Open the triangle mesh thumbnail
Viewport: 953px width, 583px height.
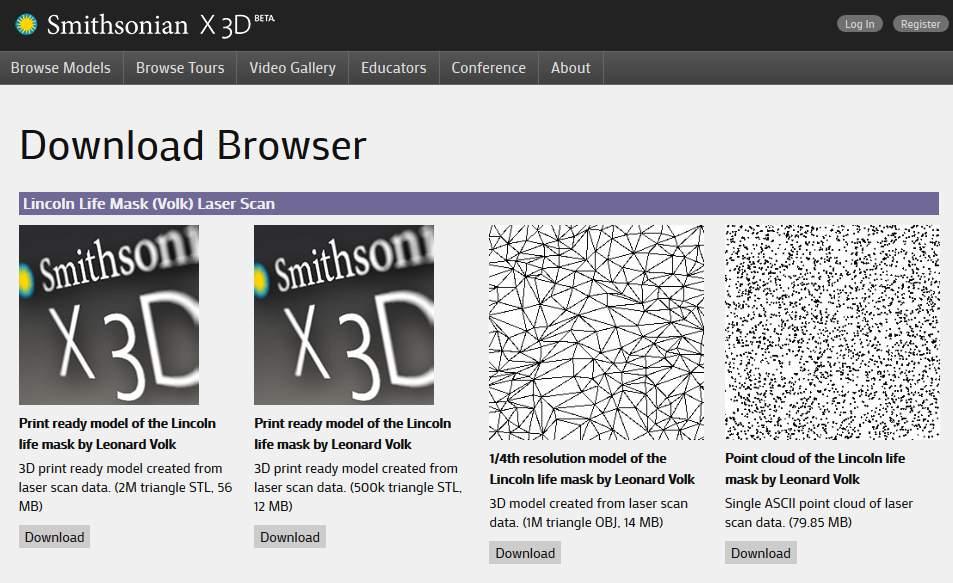pos(596,333)
